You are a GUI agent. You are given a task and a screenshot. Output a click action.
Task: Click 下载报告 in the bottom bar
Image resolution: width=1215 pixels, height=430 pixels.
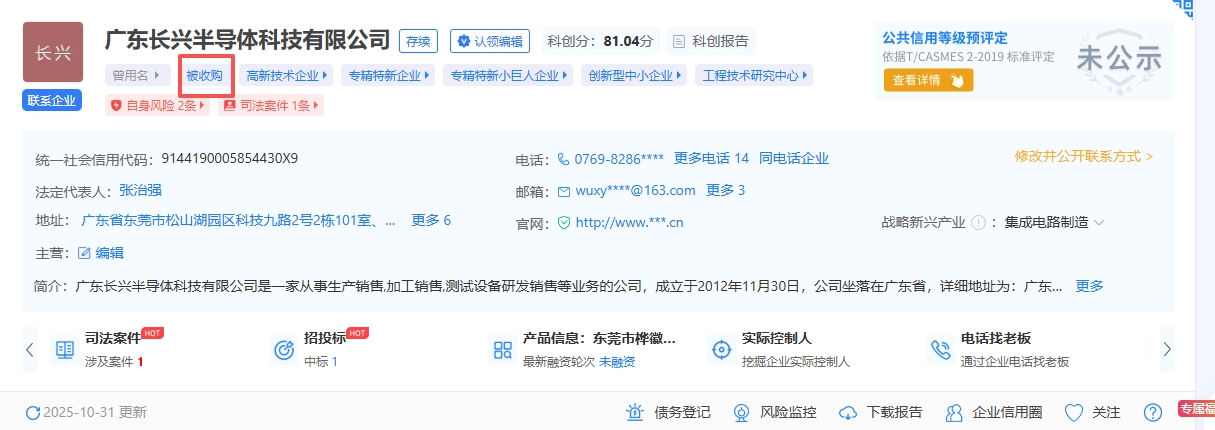[x=880, y=412]
